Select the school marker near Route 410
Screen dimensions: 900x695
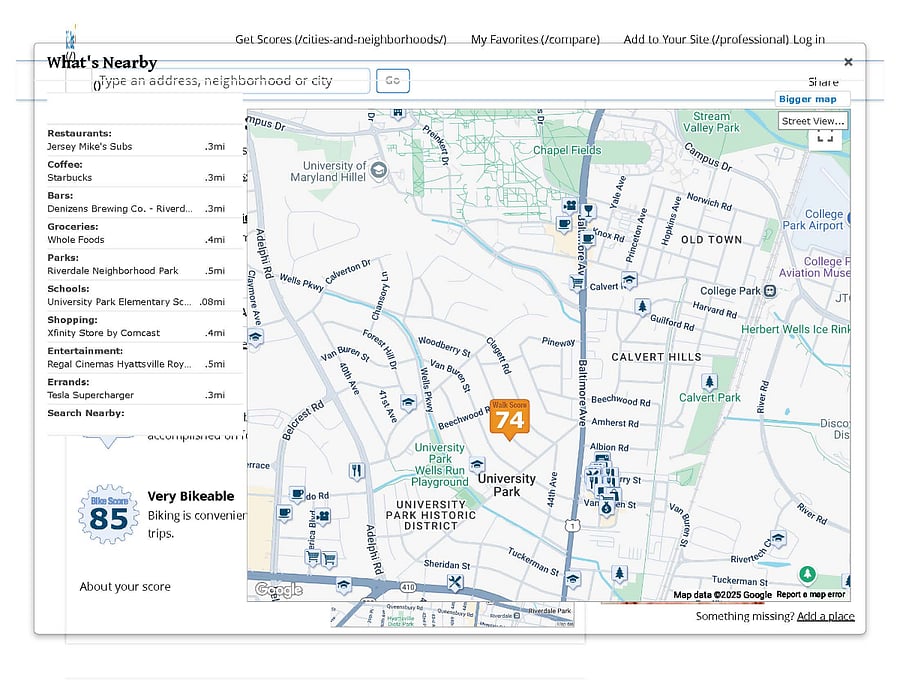click(x=343, y=585)
